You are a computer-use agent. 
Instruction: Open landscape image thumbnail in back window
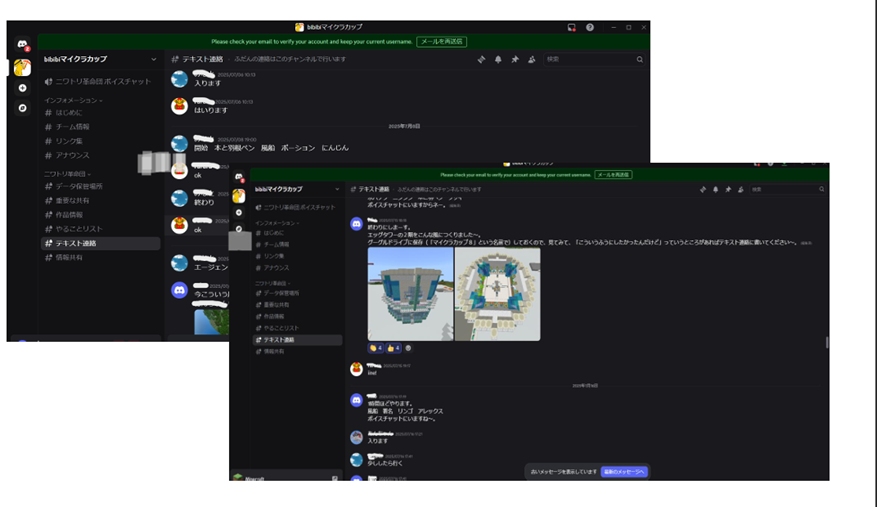(x=211, y=323)
